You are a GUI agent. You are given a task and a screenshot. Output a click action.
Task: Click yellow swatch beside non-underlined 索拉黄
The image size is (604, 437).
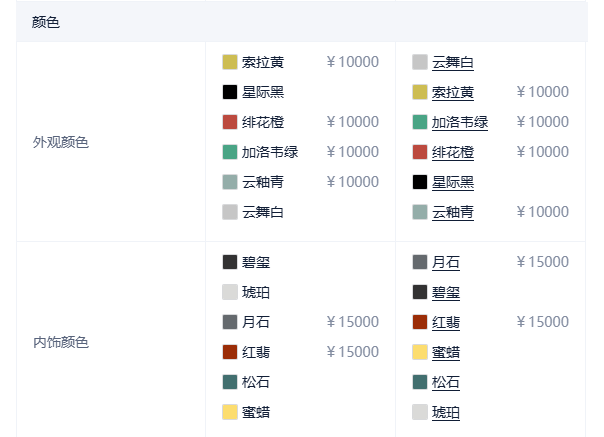(x=230, y=62)
